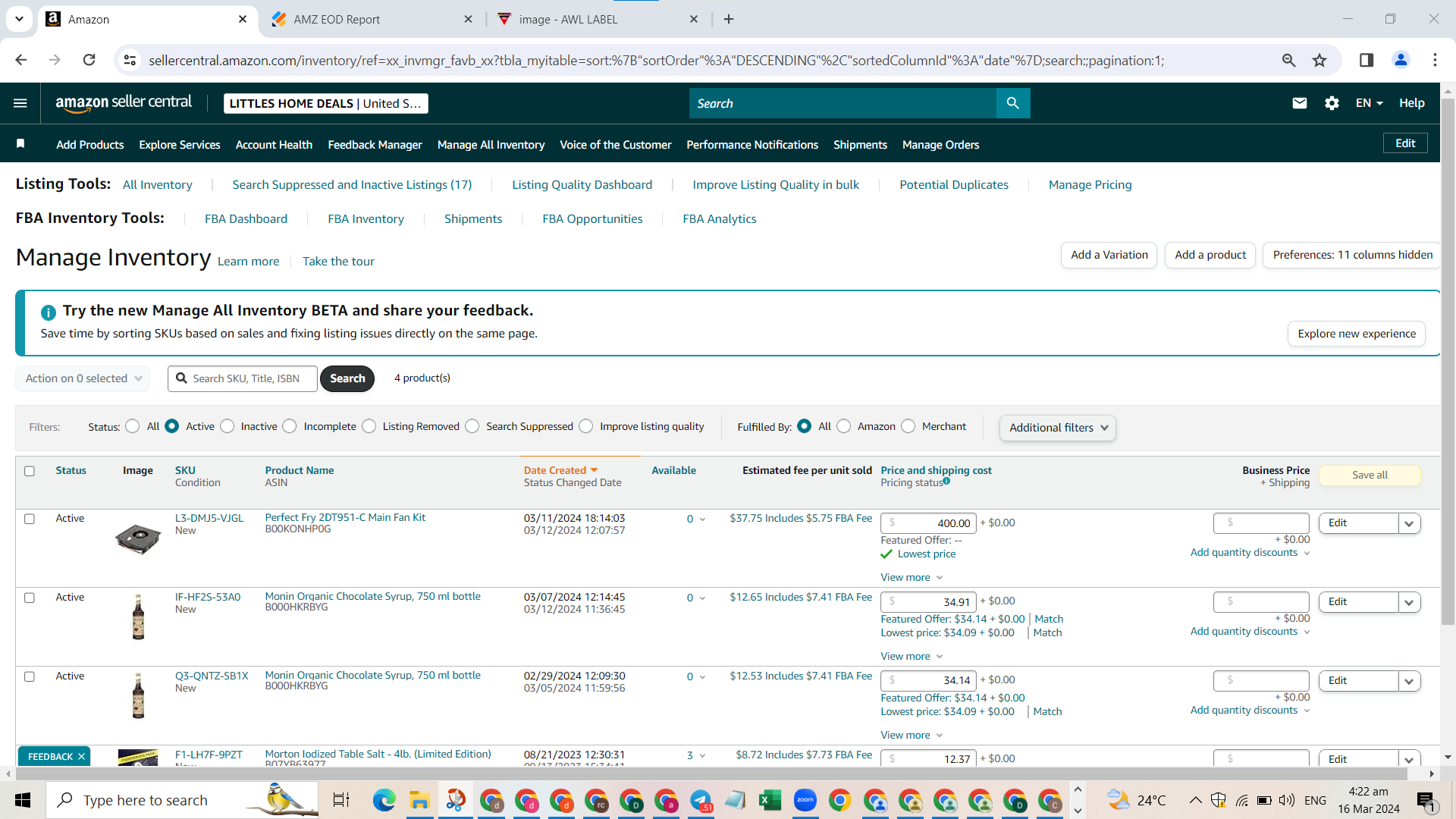Expand View more under Perfect Fry pricing
The image size is (1456, 819).
coord(912,578)
